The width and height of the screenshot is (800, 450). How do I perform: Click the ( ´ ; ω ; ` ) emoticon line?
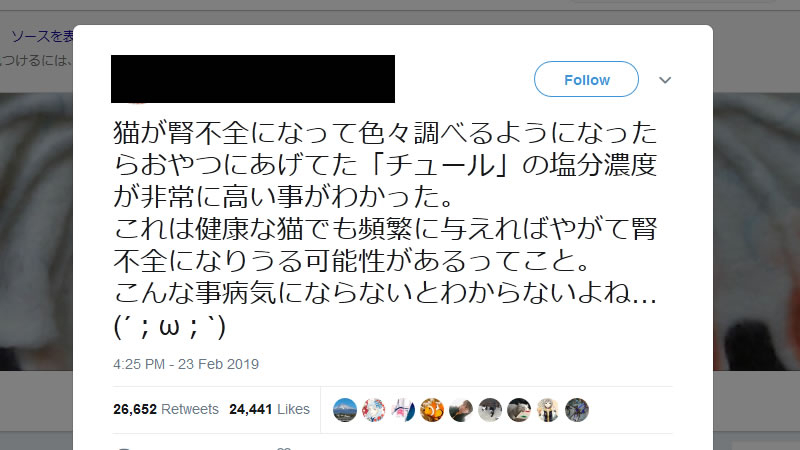(x=169, y=327)
